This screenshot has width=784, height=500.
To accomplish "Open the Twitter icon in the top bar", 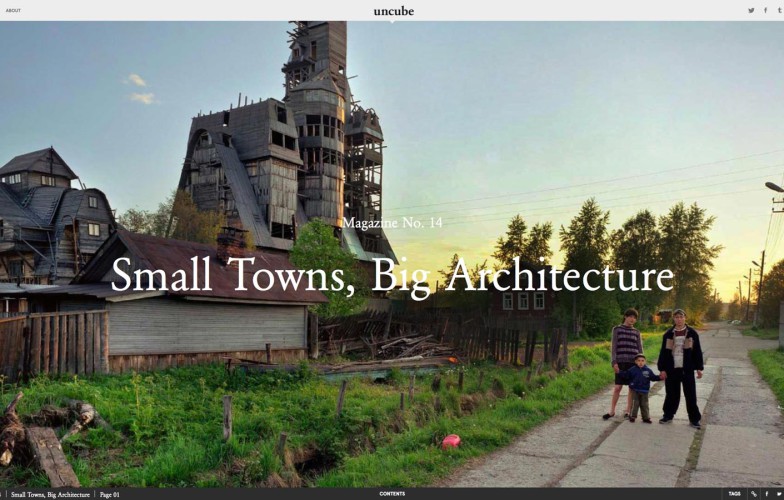I will 751,11.
